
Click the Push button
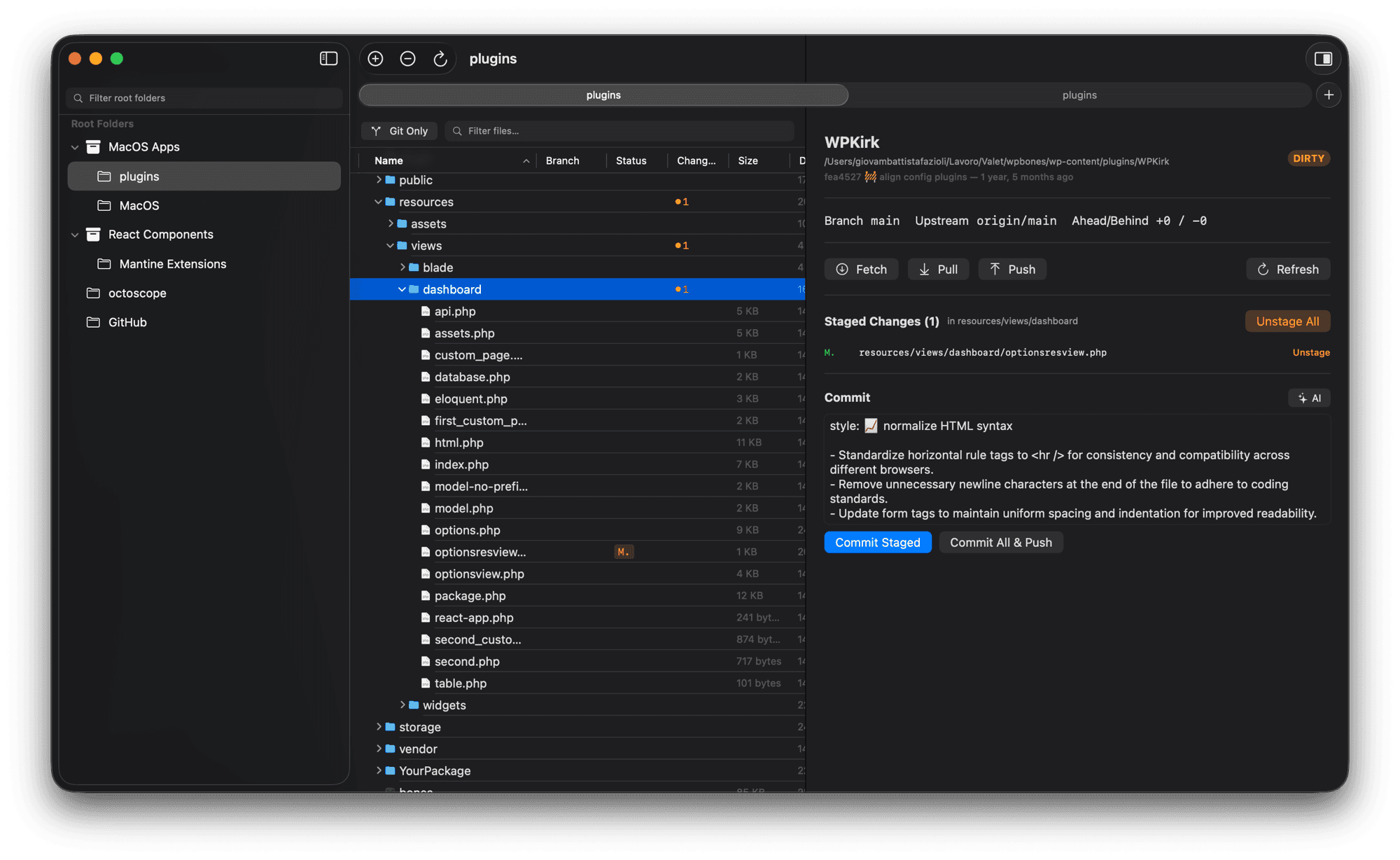click(1012, 270)
